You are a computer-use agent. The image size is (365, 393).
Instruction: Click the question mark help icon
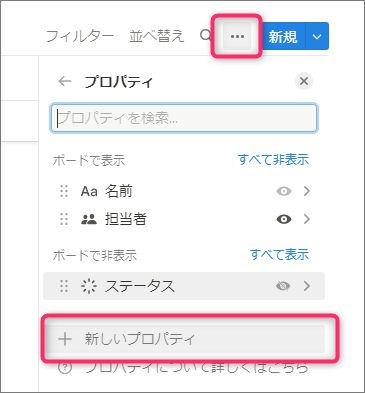pyautogui.click(x=65, y=368)
